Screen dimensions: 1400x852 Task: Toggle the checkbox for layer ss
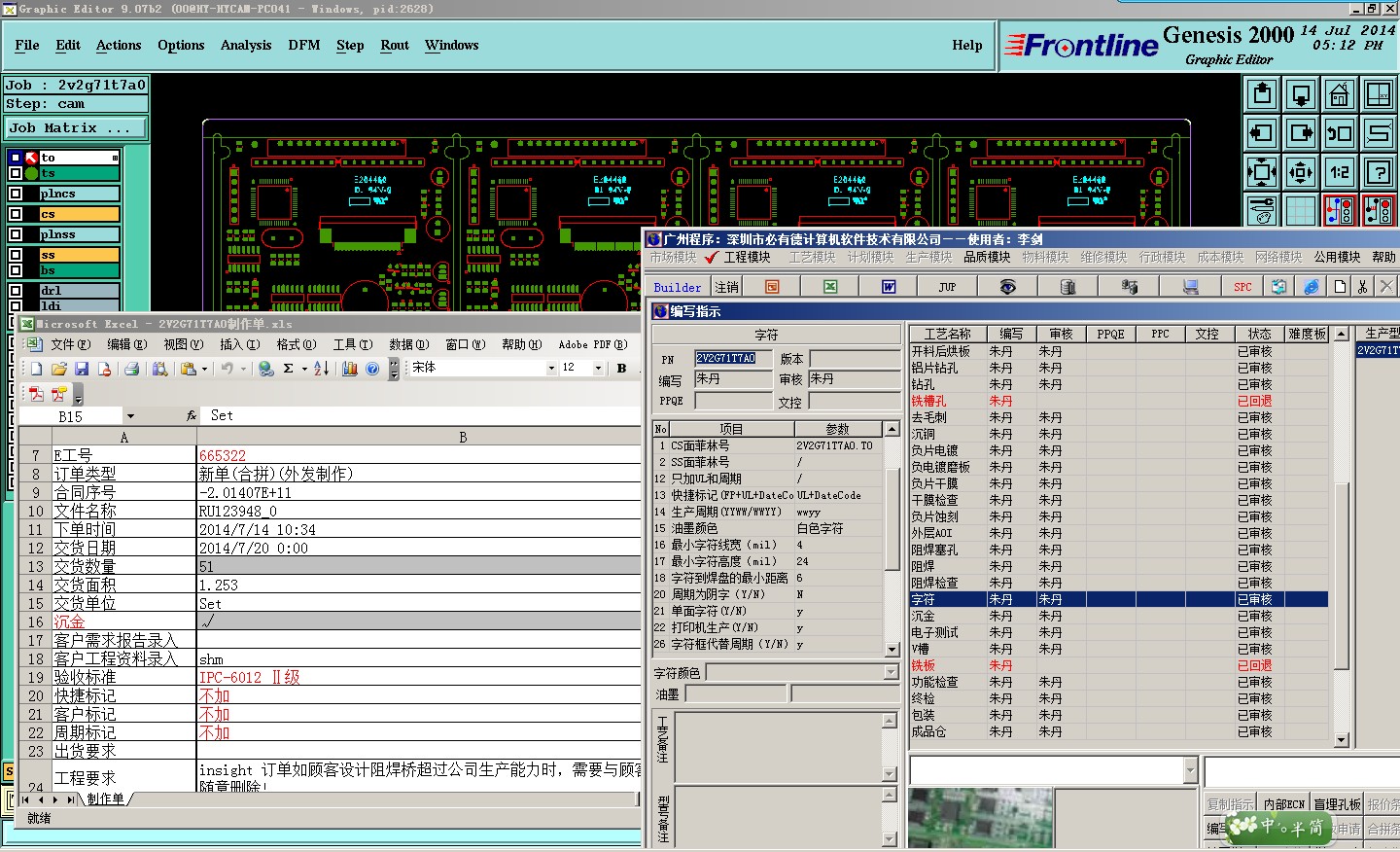(15, 255)
